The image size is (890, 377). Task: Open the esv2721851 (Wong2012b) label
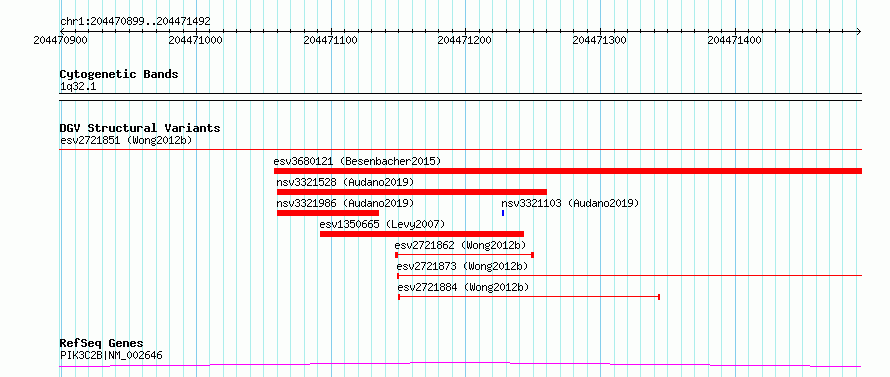(x=126, y=140)
